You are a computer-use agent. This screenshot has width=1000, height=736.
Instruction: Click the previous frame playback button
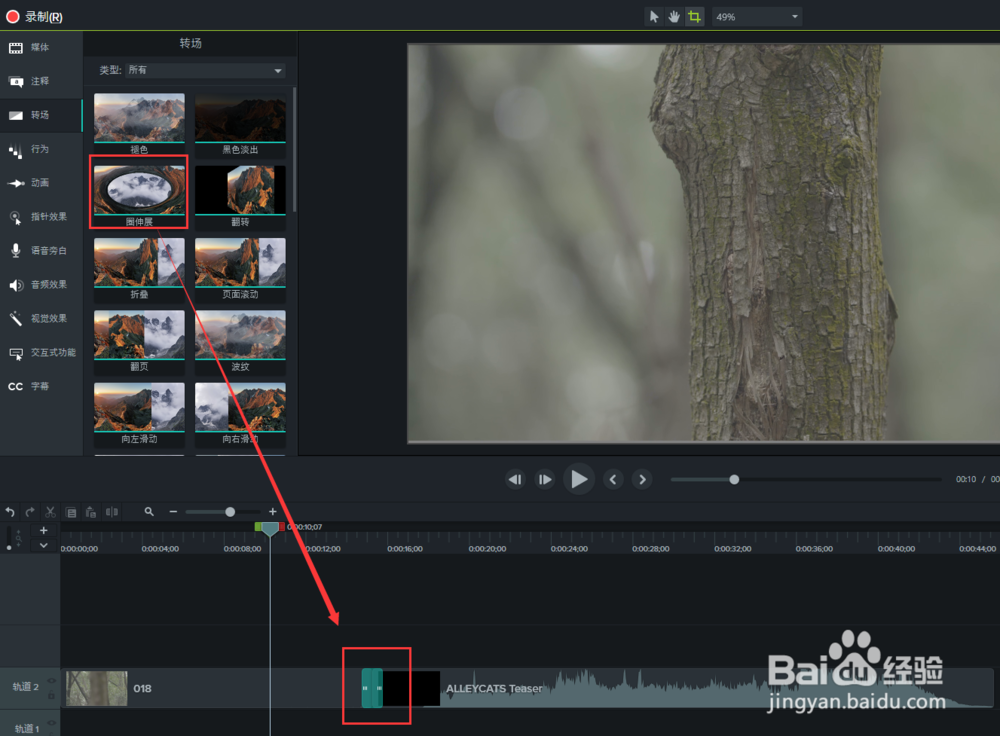pyautogui.click(x=515, y=479)
